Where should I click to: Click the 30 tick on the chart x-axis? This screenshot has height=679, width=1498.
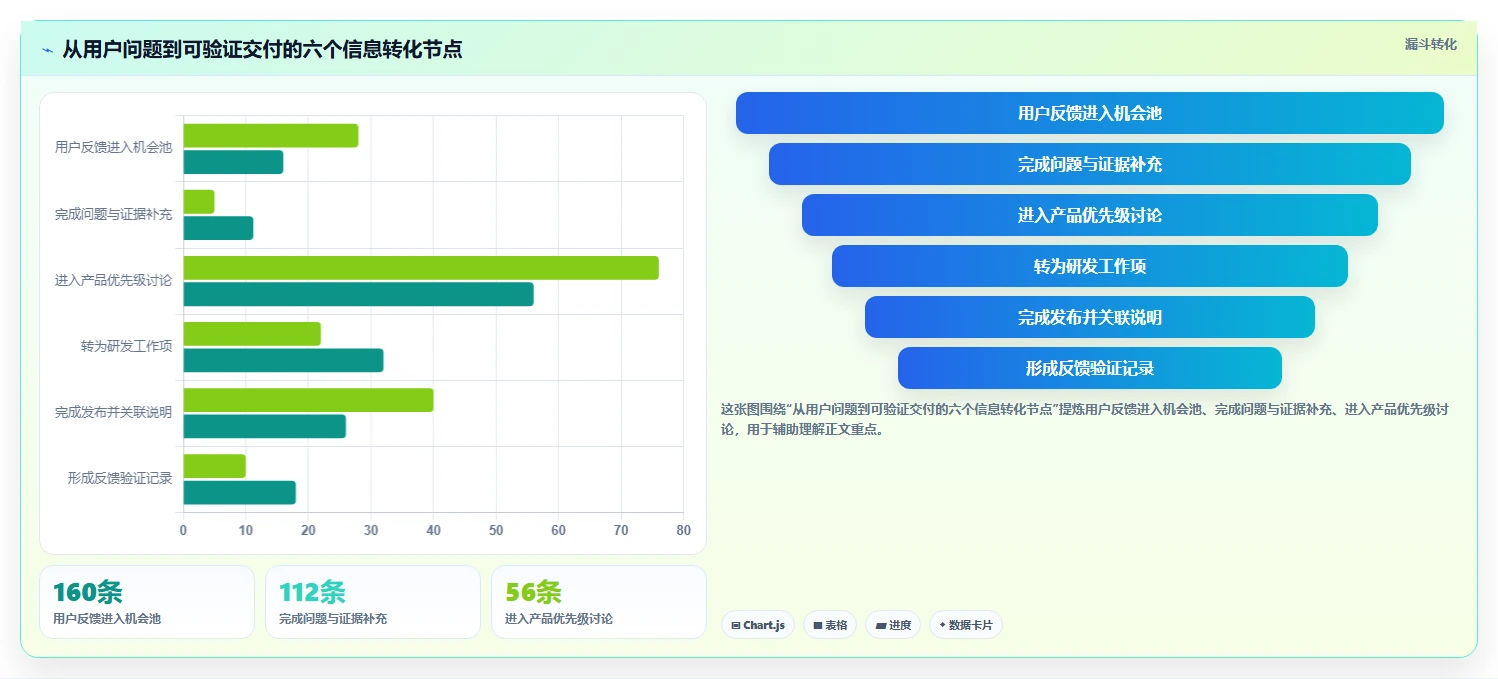click(371, 531)
